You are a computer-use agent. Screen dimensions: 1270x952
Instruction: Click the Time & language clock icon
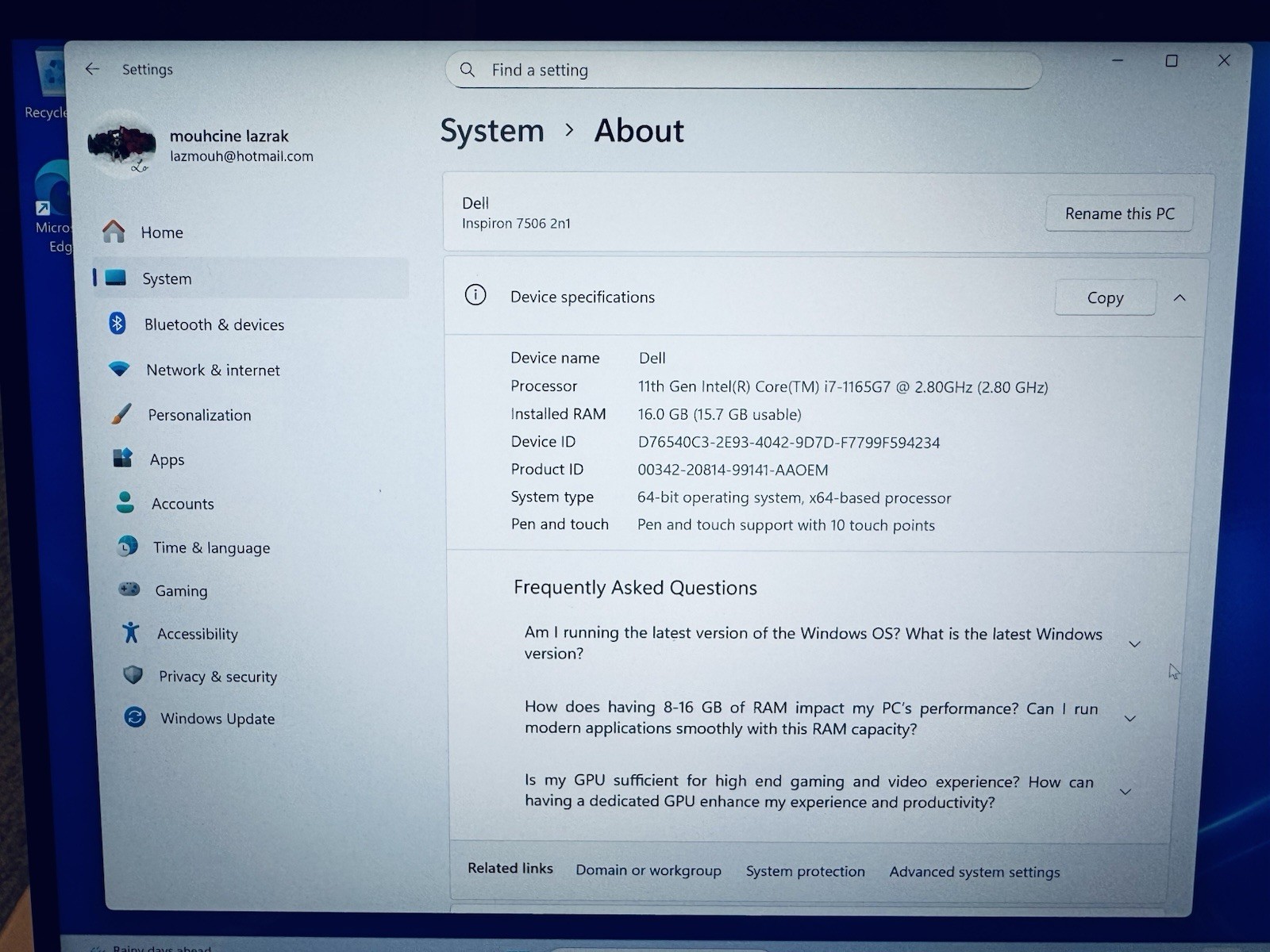127,546
